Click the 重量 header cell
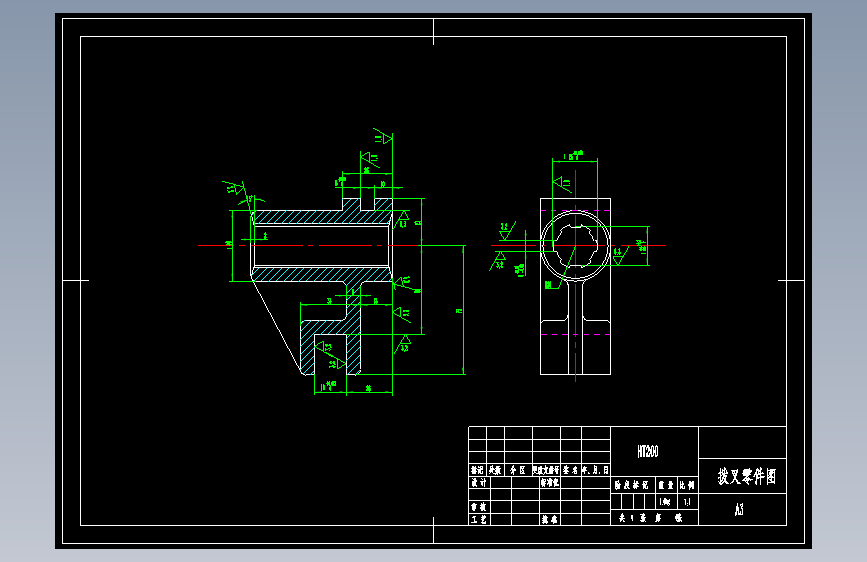This screenshot has height=562, width=867. [x=666, y=485]
